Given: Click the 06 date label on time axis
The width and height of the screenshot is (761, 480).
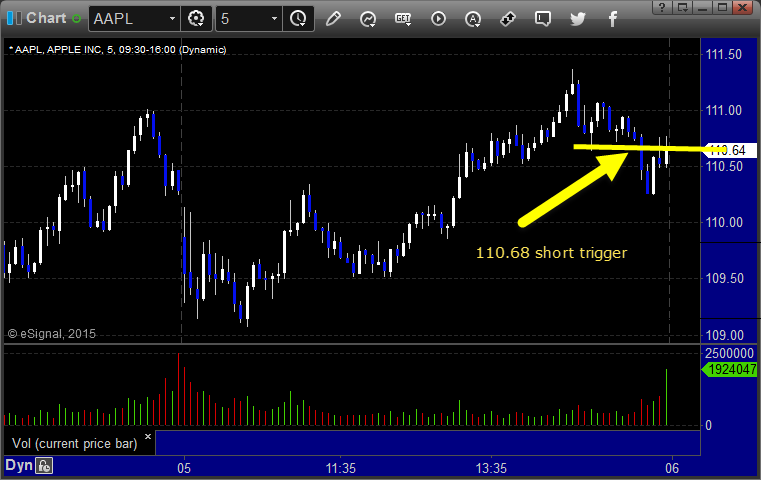Looking at the screenshot, I should tap(672, 468).
